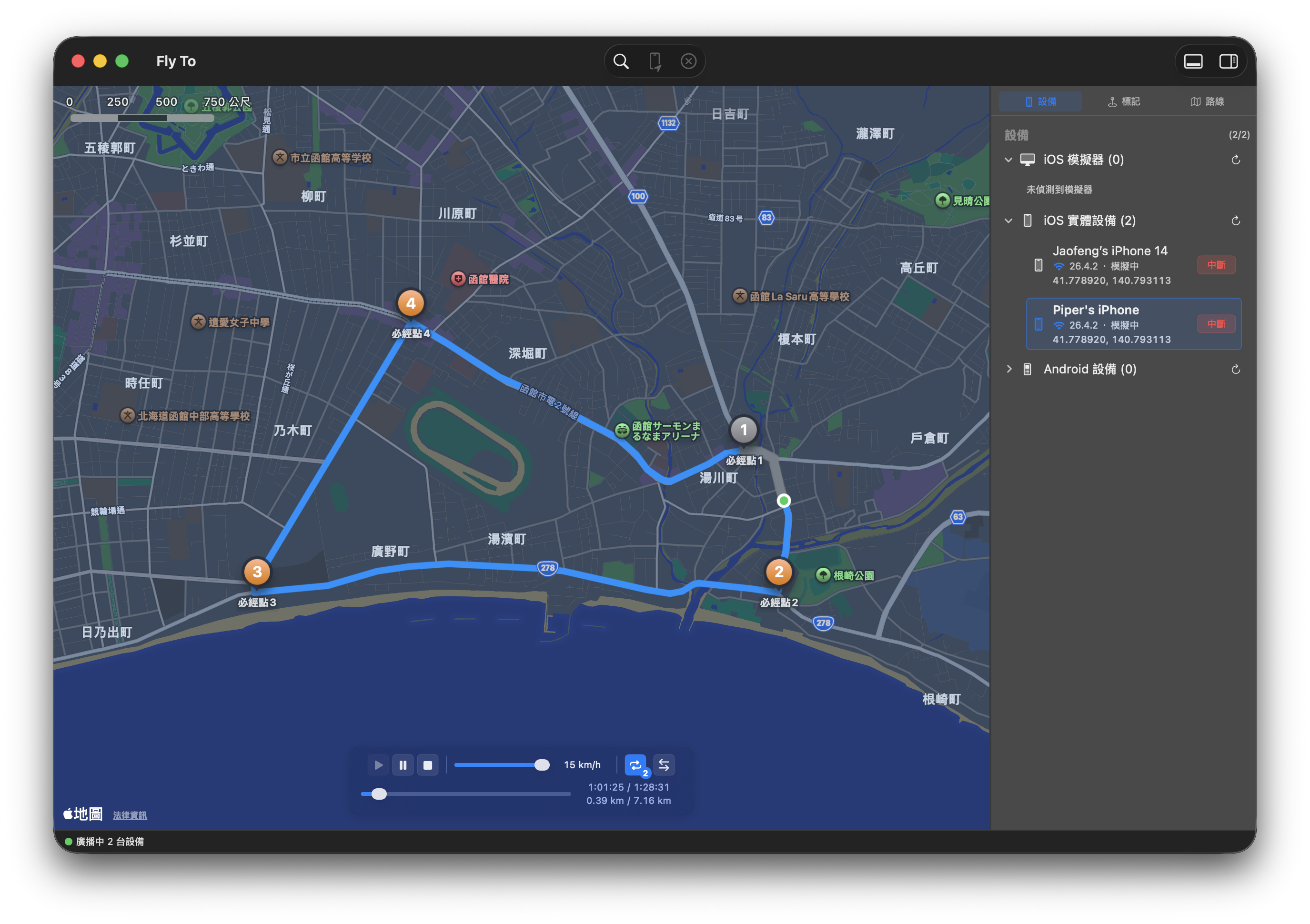This screenshot has width=1310, height=924.
Task: Open the search magnifier in the toolbar
Action: pos(621,61)
